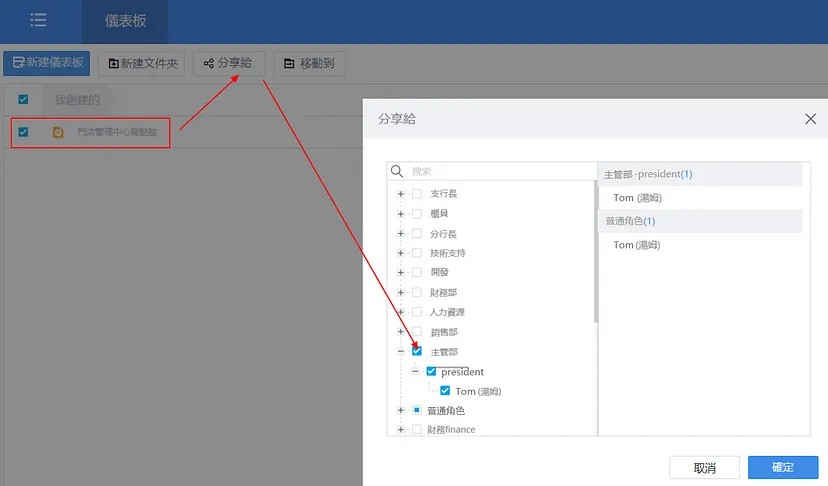The image size is (828, 486).
Task: Click the share icon in 分享給 button
Action: pos(209,63)
